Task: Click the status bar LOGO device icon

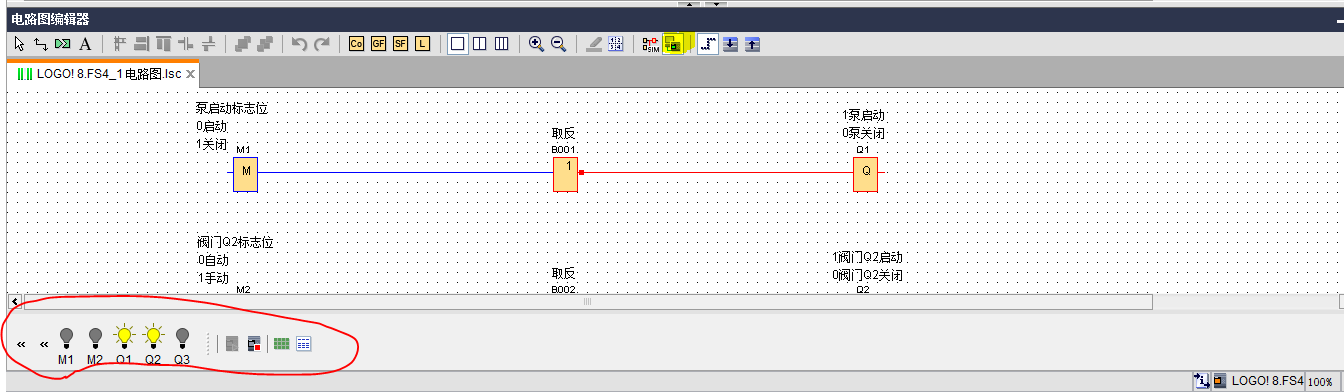Action: pos(1220,381)
